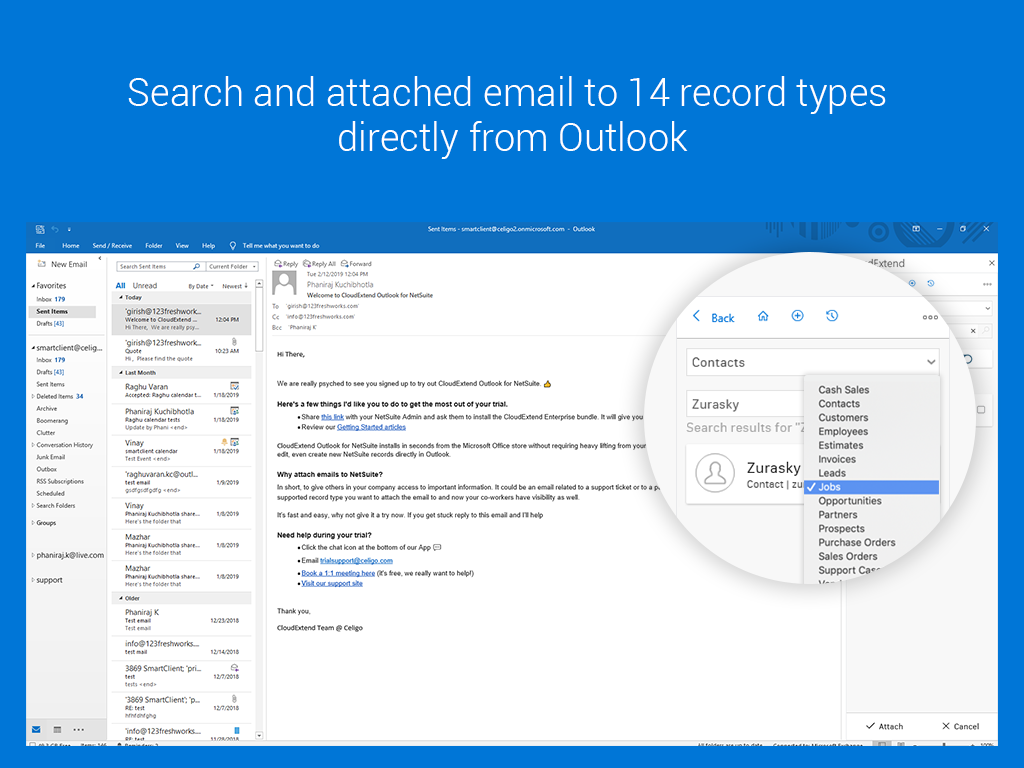Click the New Email button

[63, 264]
